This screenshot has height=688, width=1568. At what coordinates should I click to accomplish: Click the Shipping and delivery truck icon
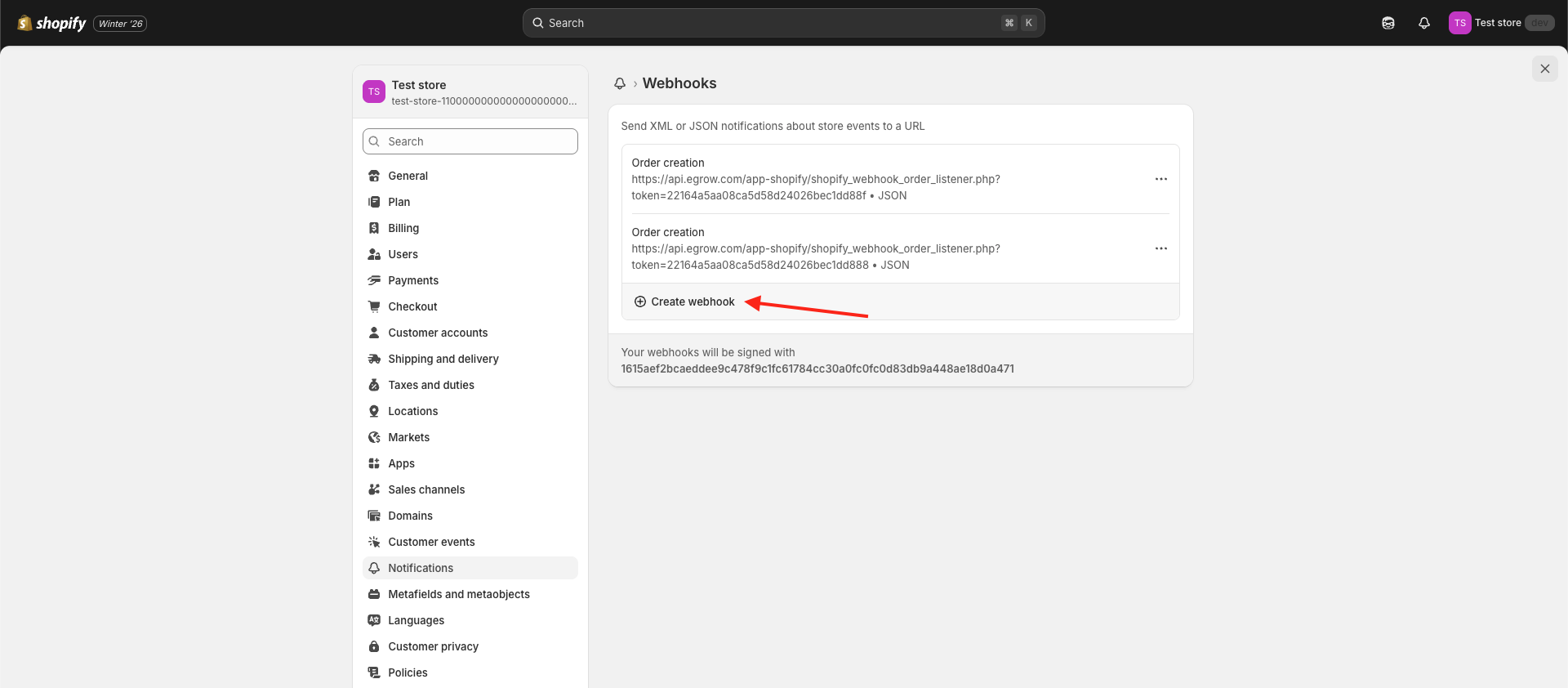click(x=374, y=359)
